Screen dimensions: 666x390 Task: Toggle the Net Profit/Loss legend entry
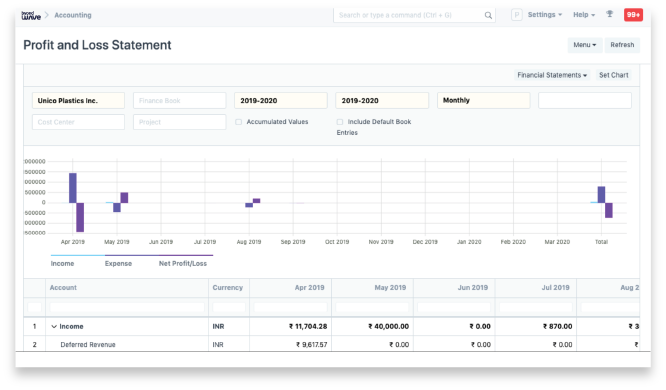tap(183, 263)
